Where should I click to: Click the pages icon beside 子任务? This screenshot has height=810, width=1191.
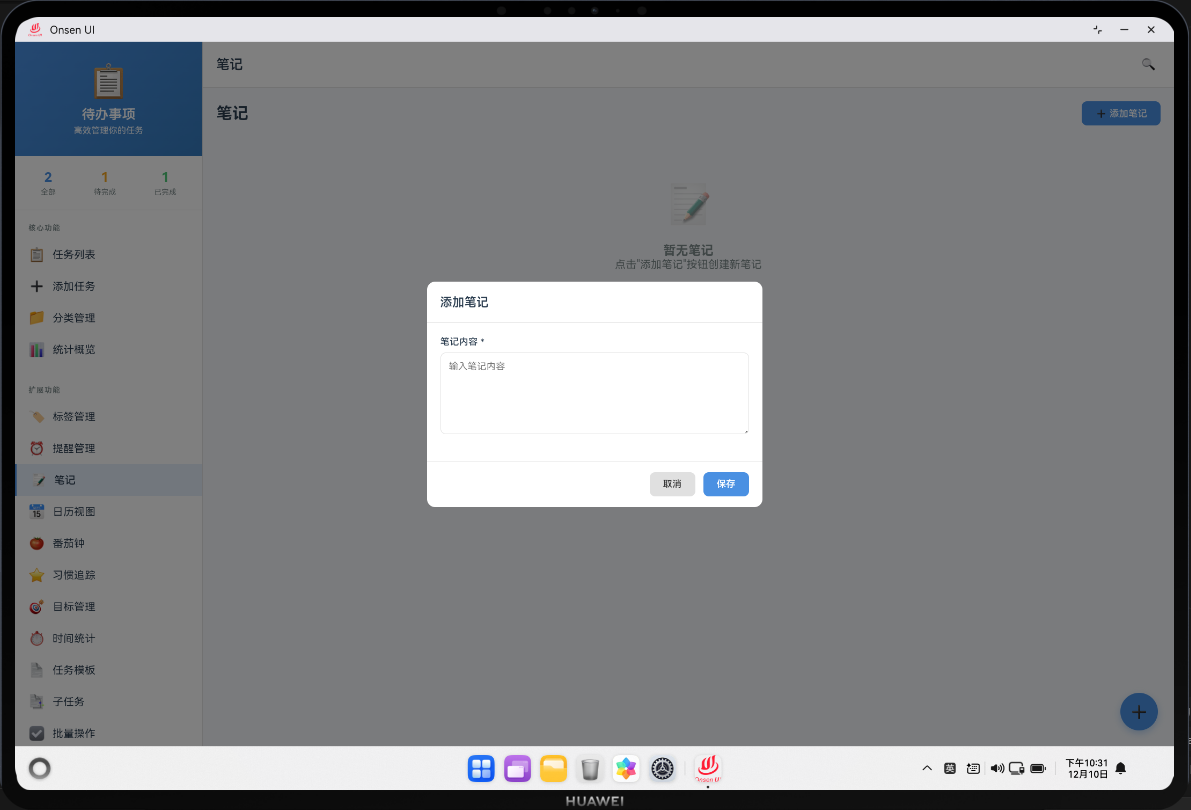pos(36,701)
